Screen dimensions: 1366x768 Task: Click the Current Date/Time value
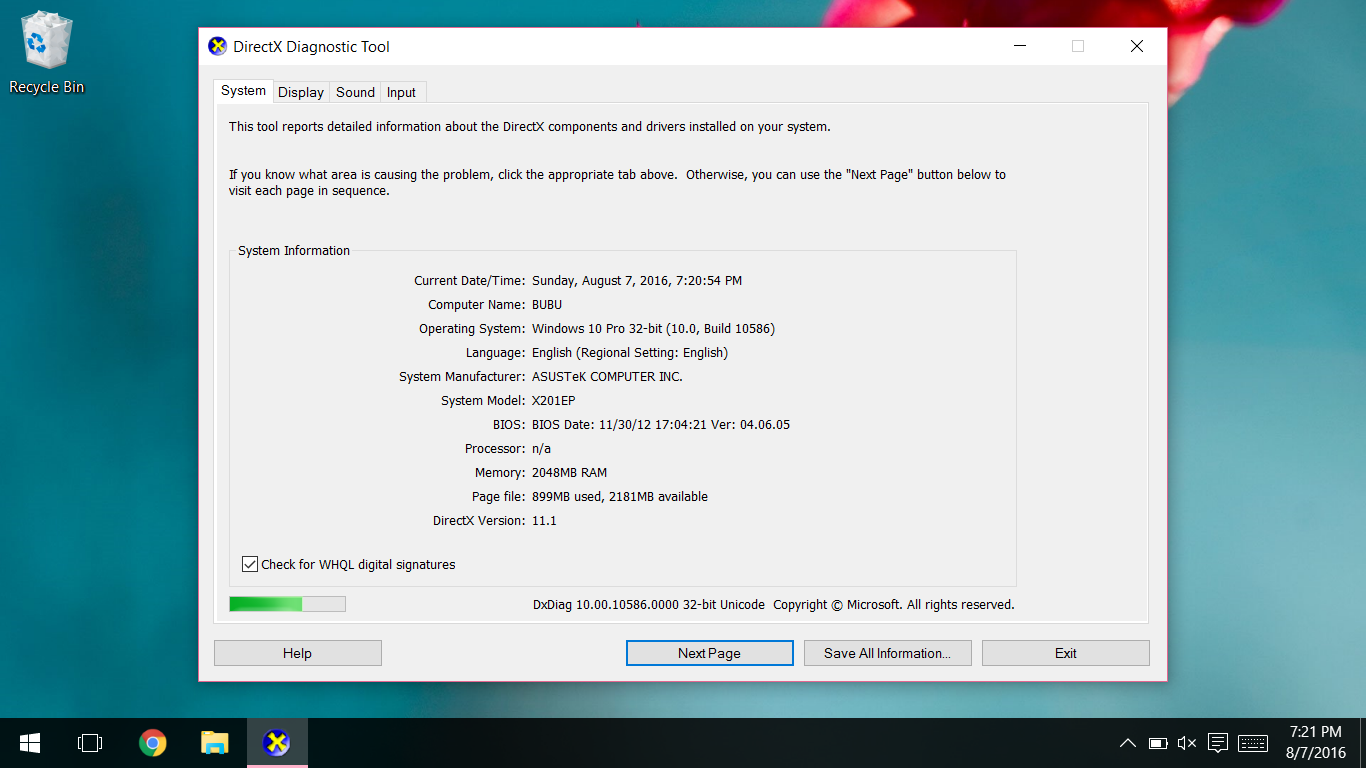click(x=637, y=281)
